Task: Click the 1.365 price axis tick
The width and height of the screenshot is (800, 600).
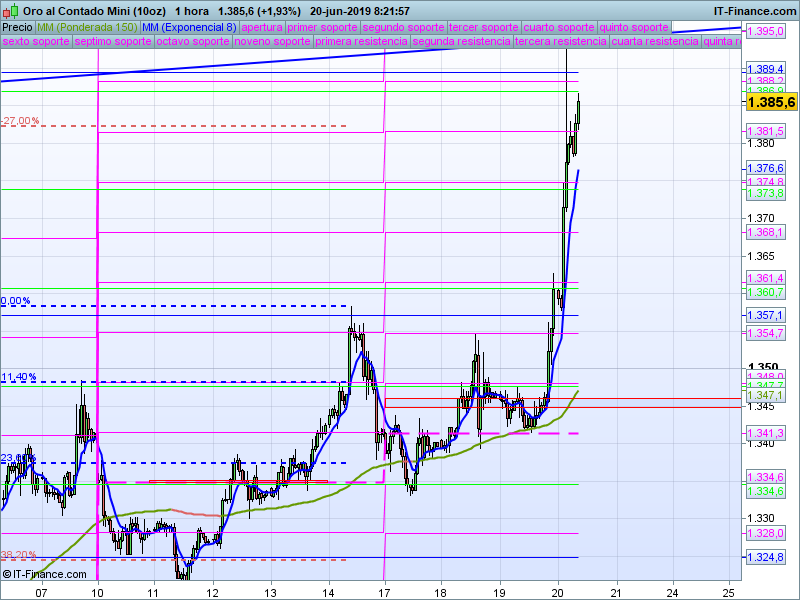Action: (x=761, y=256)
